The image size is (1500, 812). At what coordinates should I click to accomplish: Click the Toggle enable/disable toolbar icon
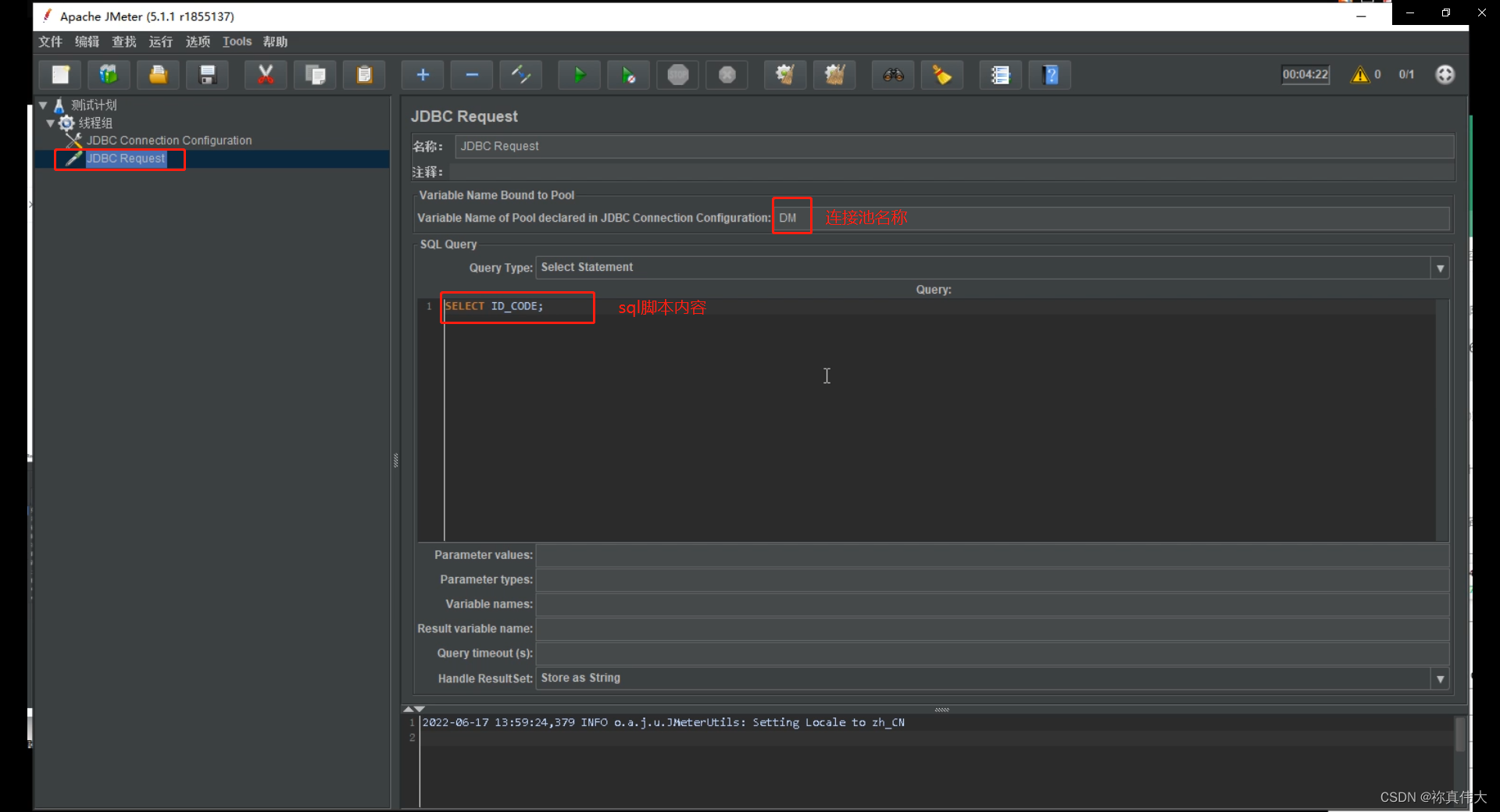(521, 75)
